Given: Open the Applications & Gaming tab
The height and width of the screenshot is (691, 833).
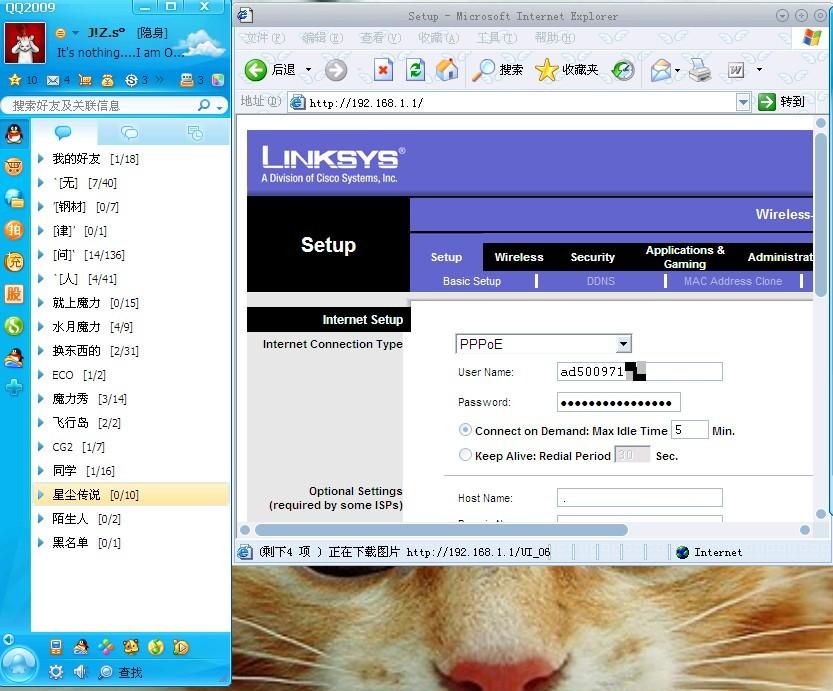Looking at the screenshot, I should [x=685, y=257].
